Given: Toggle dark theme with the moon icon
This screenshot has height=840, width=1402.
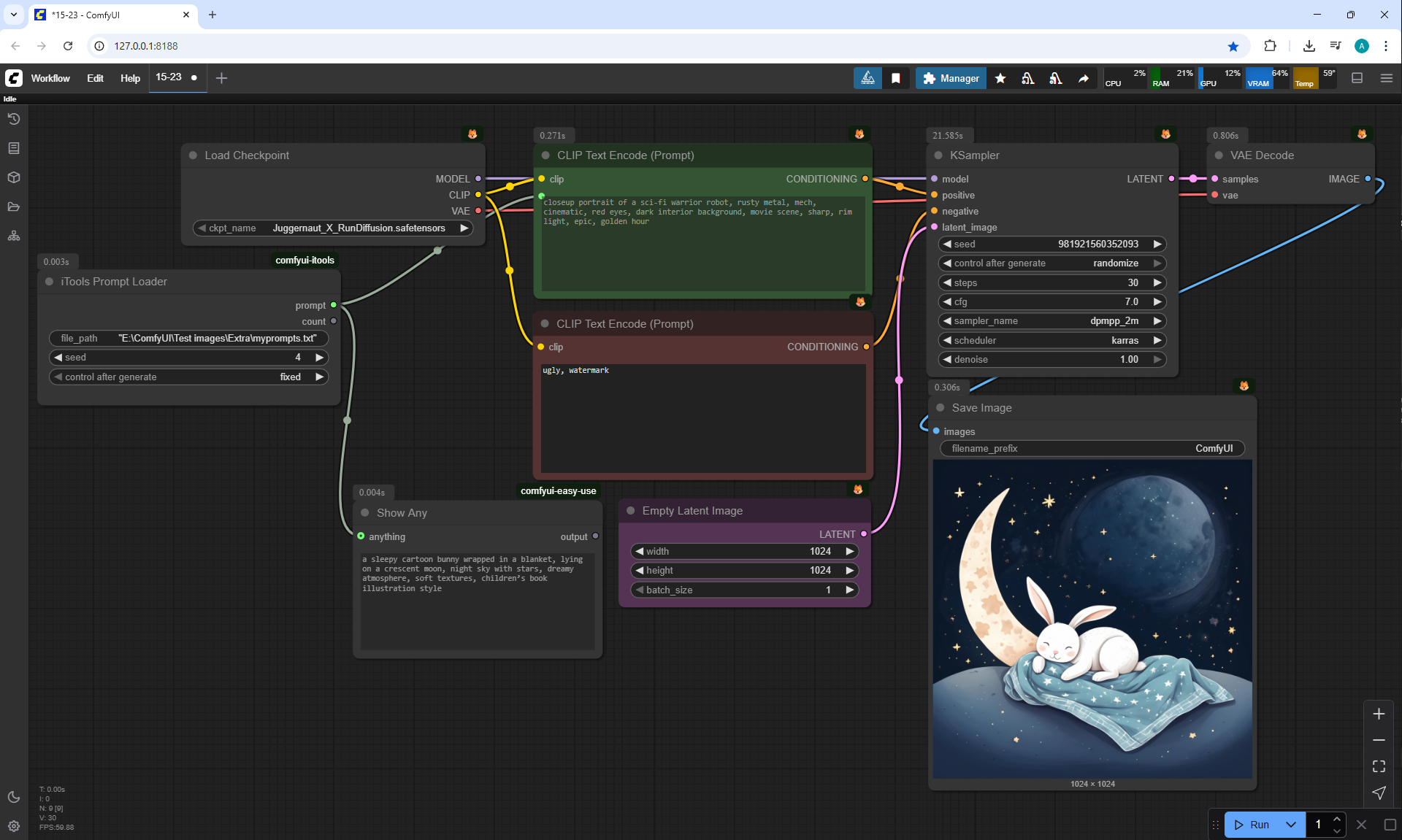Looking at the screenshot, I should pyautogui.click(x=14, y=797).
